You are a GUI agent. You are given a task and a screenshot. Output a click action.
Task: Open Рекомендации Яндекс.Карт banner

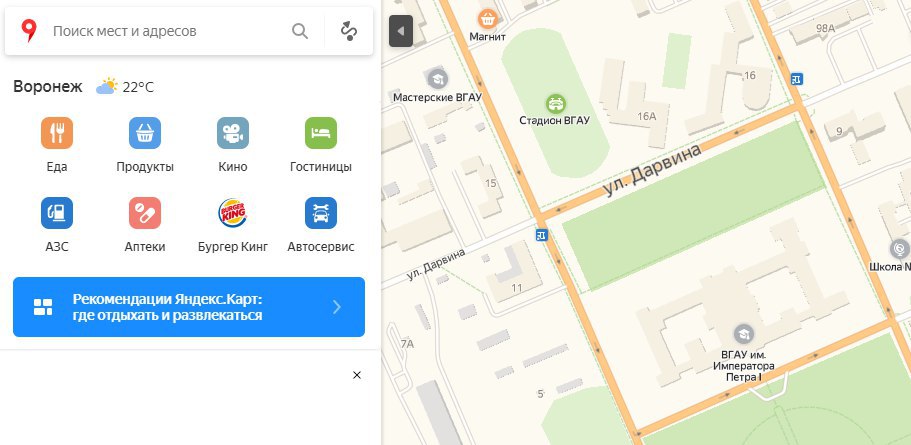tap(189, 307)
